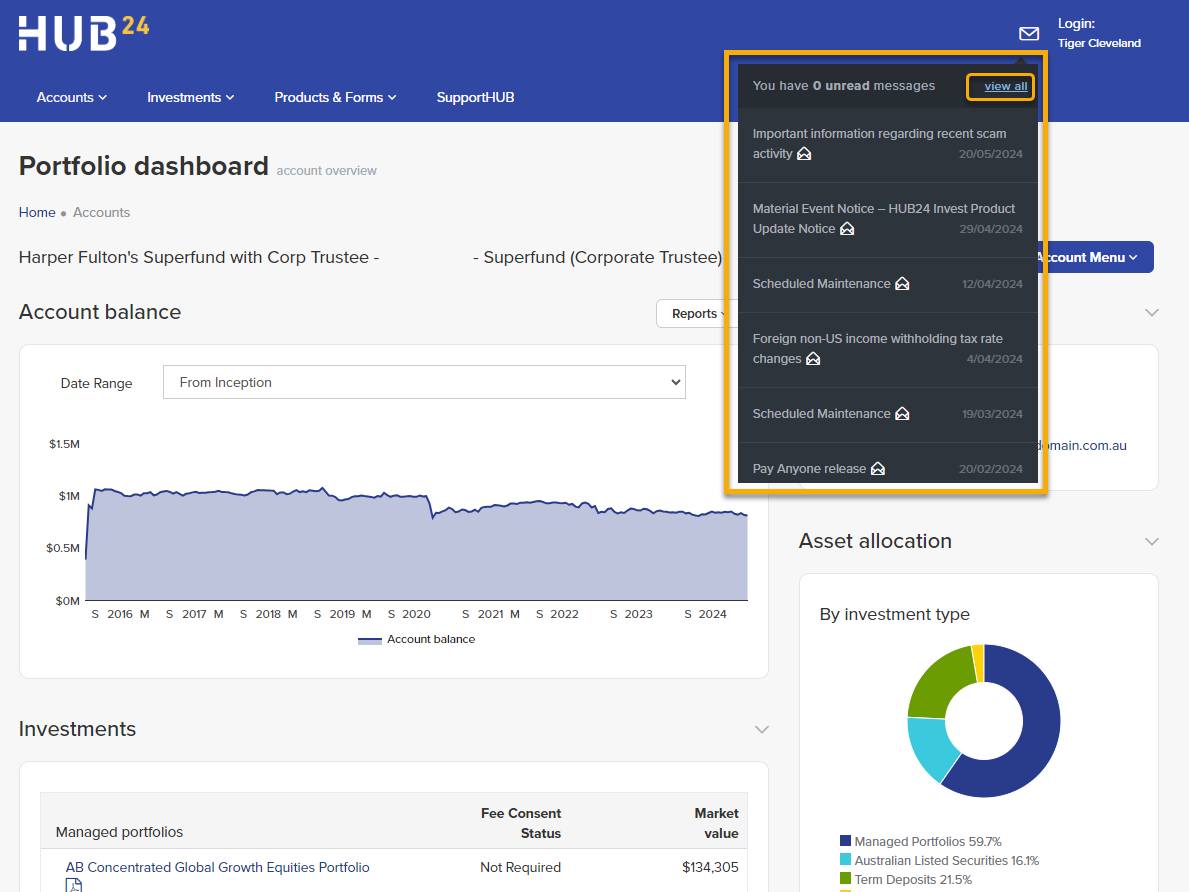Viewport: 1189px width, 892px height.
Task: Click the "account overview" subtitle text
Action: [326, 171]
